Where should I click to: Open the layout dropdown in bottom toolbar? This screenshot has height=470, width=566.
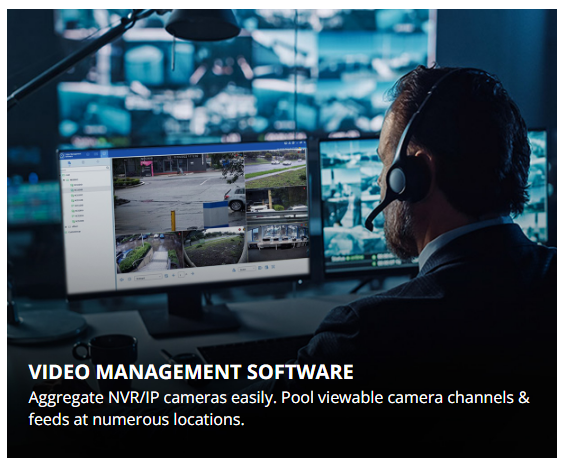coord(148,278)
